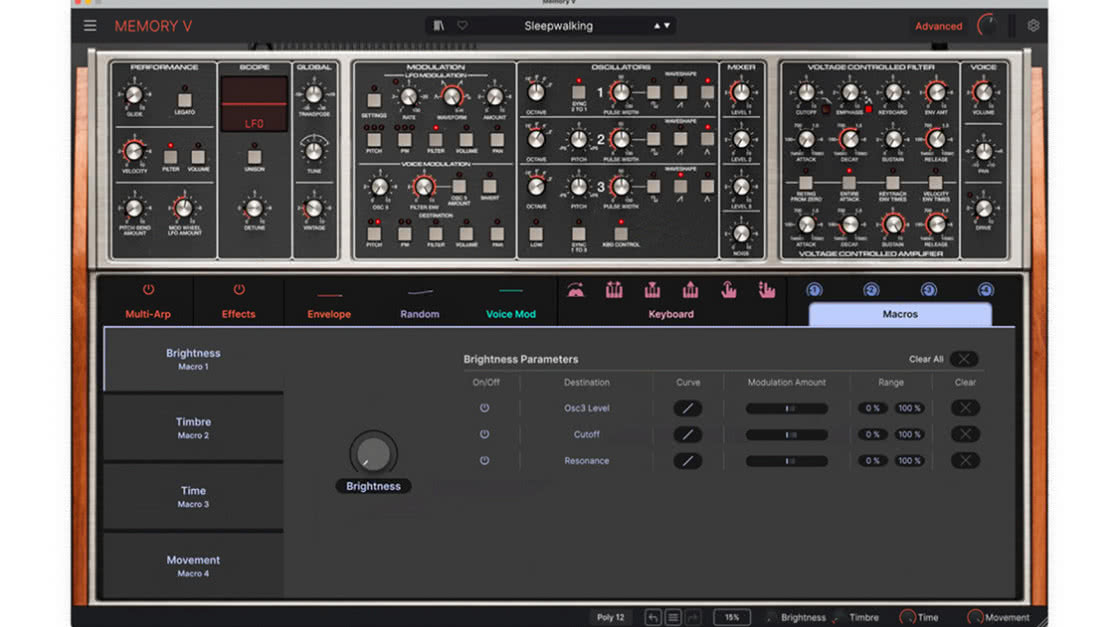Open LFO Modulation Settings button
Image resolution: width=1119 pixels, height=627 pixels.
coord(374,101)
